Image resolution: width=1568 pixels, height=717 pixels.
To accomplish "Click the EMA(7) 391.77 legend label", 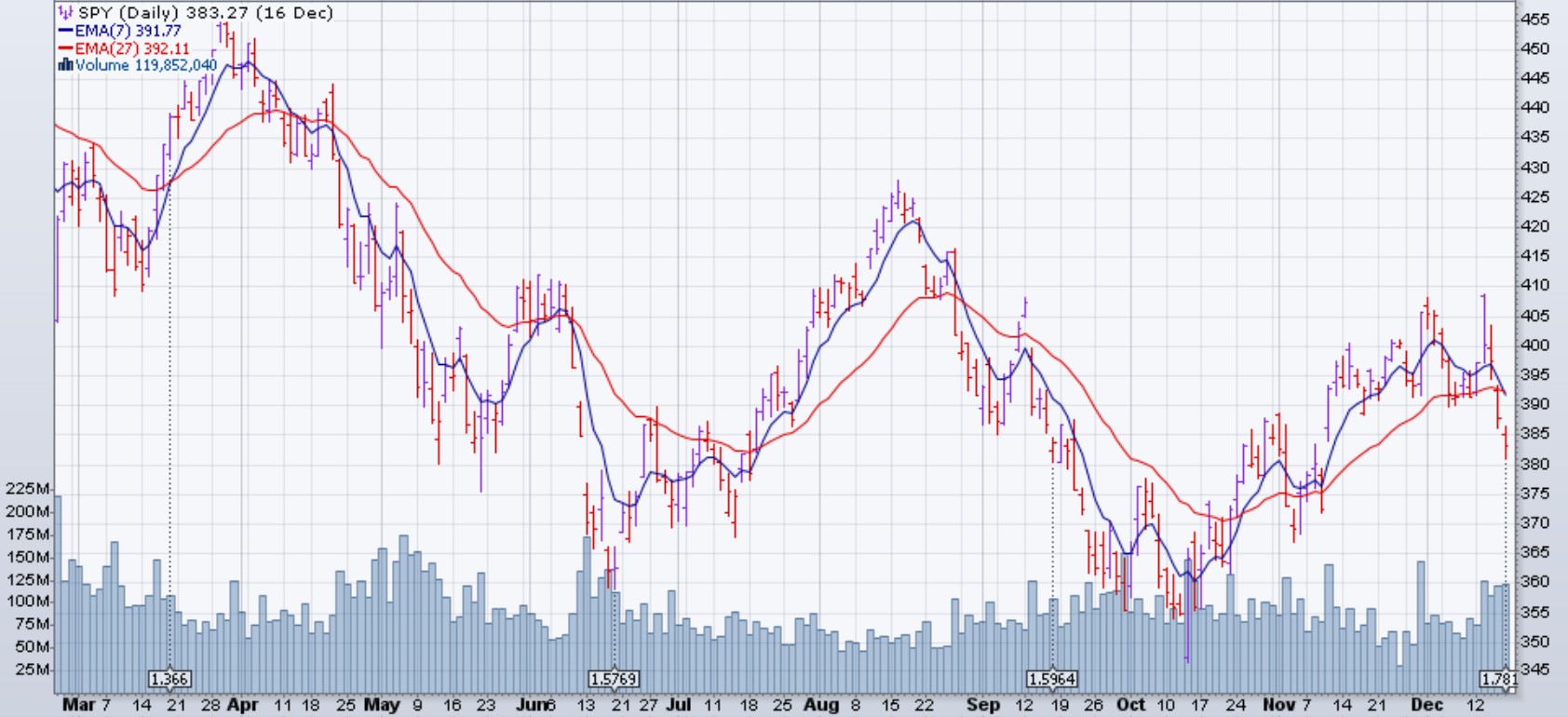I will 128,31.
